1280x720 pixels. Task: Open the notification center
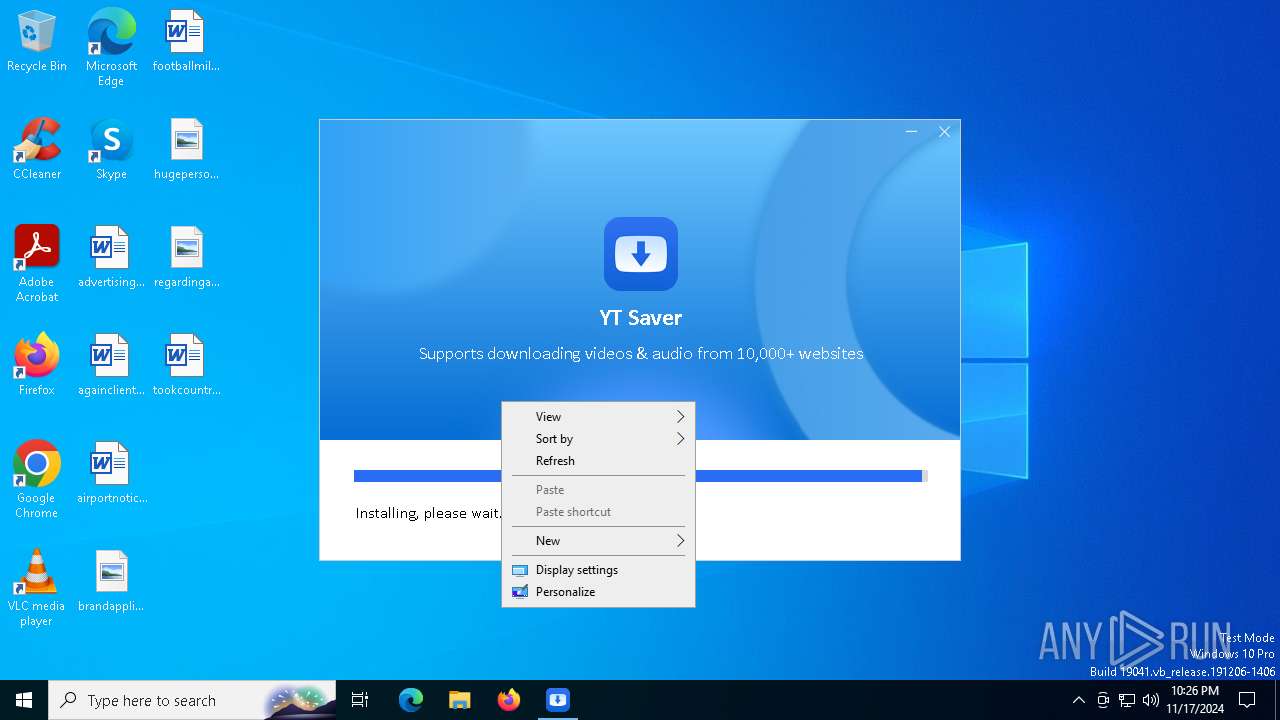click(1247, 700)
